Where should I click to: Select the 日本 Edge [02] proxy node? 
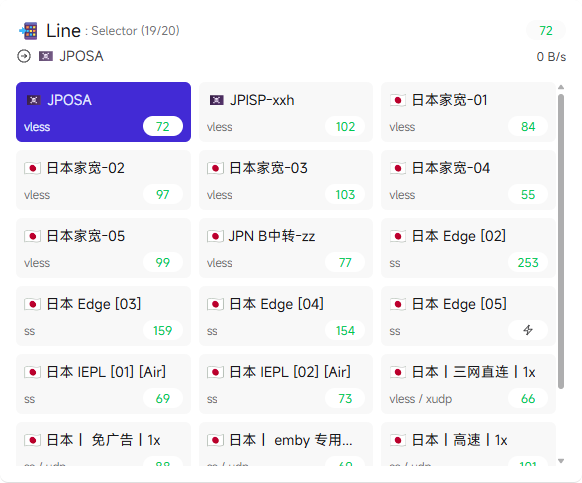[x=468, y=248]
